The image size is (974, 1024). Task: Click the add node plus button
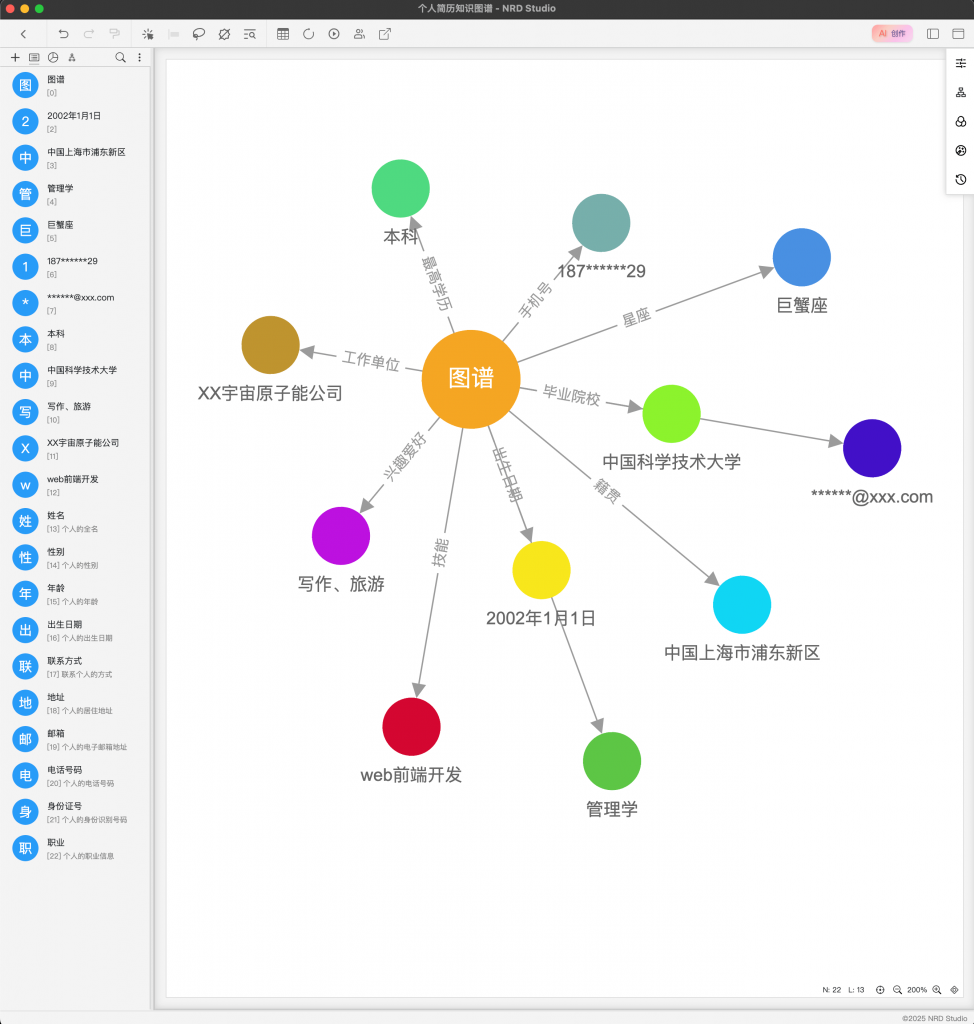click(15, 58)
